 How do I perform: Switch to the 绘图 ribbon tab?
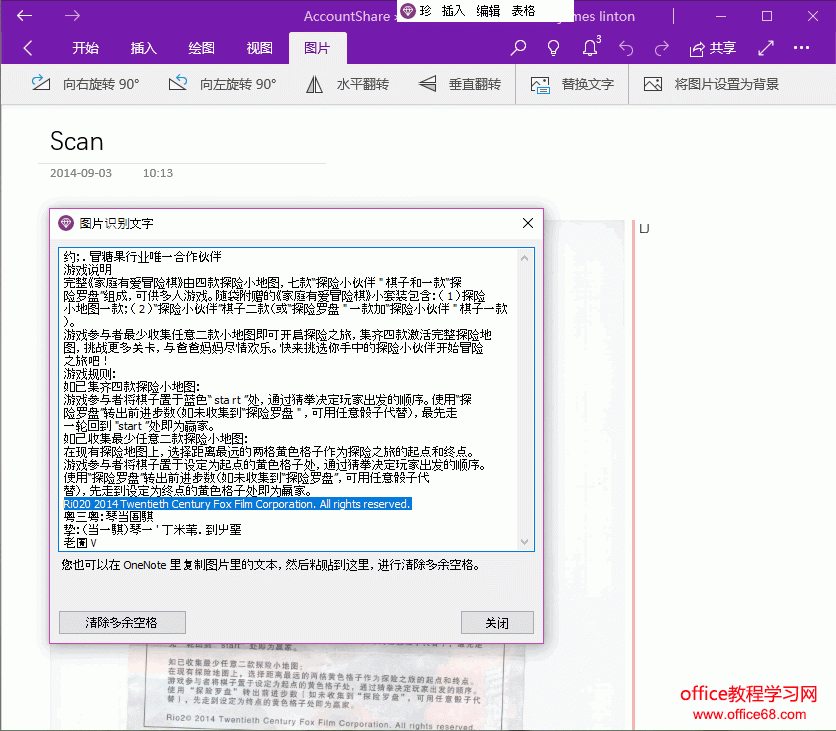click(201, 48)
